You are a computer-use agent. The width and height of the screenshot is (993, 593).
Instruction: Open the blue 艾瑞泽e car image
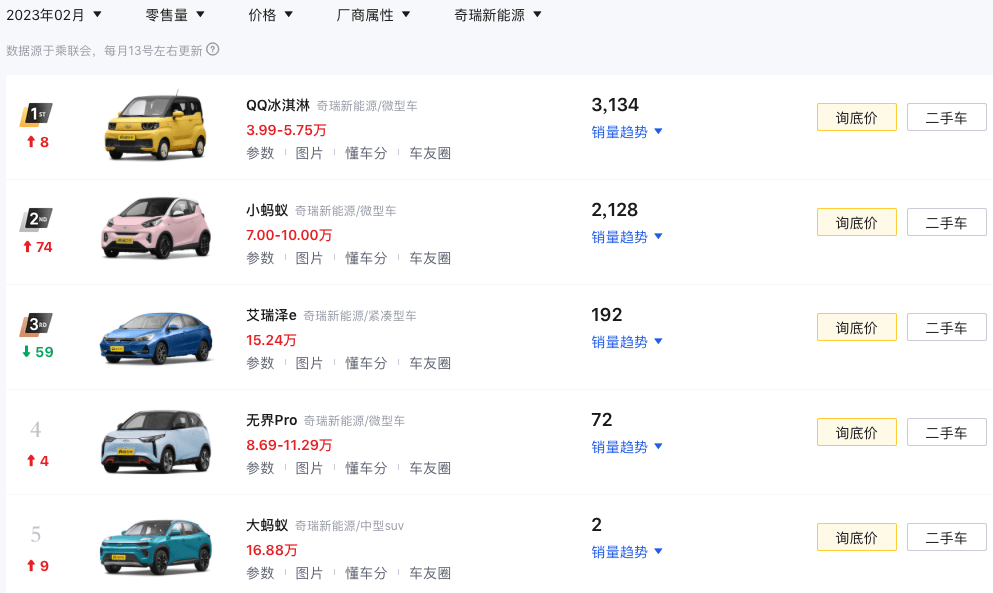(x=156, y=338)
